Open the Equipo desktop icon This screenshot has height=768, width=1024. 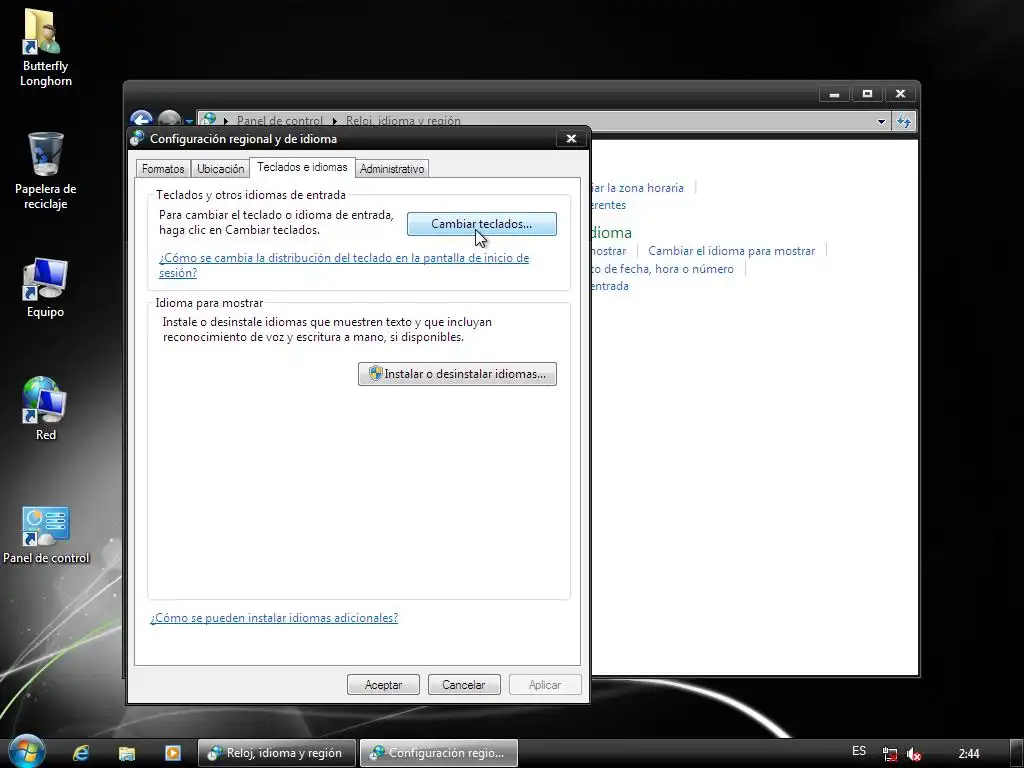click(45, 287)
